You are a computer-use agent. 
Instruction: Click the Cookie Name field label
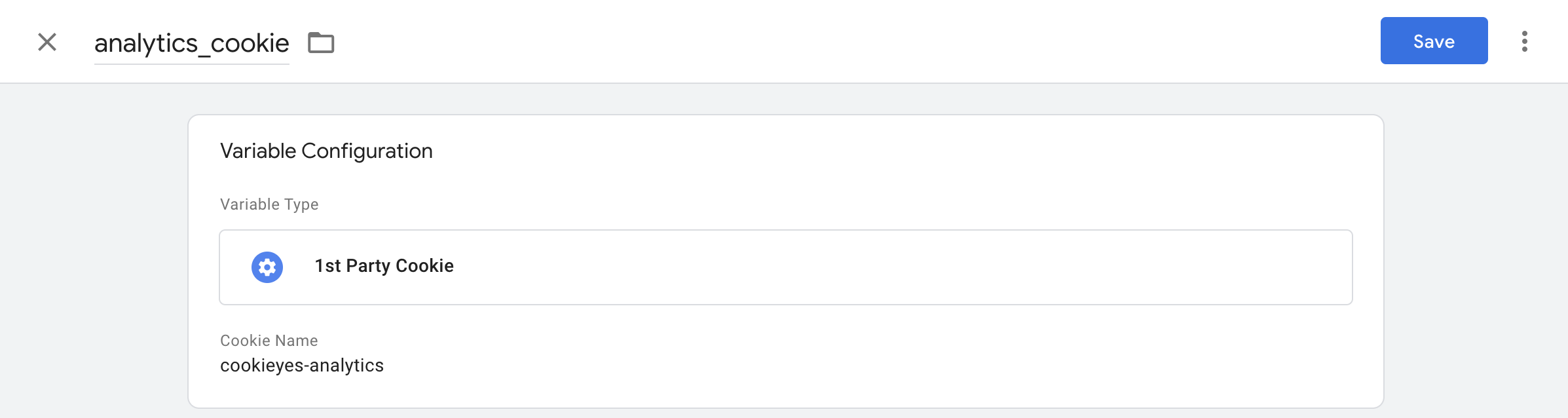pyautogui.click(x=269, y=341)
